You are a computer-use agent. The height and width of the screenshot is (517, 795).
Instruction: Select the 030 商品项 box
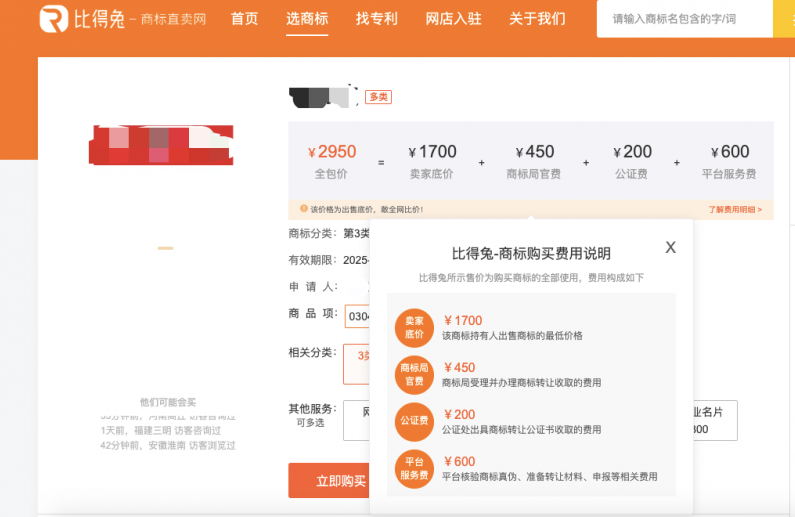357,316
